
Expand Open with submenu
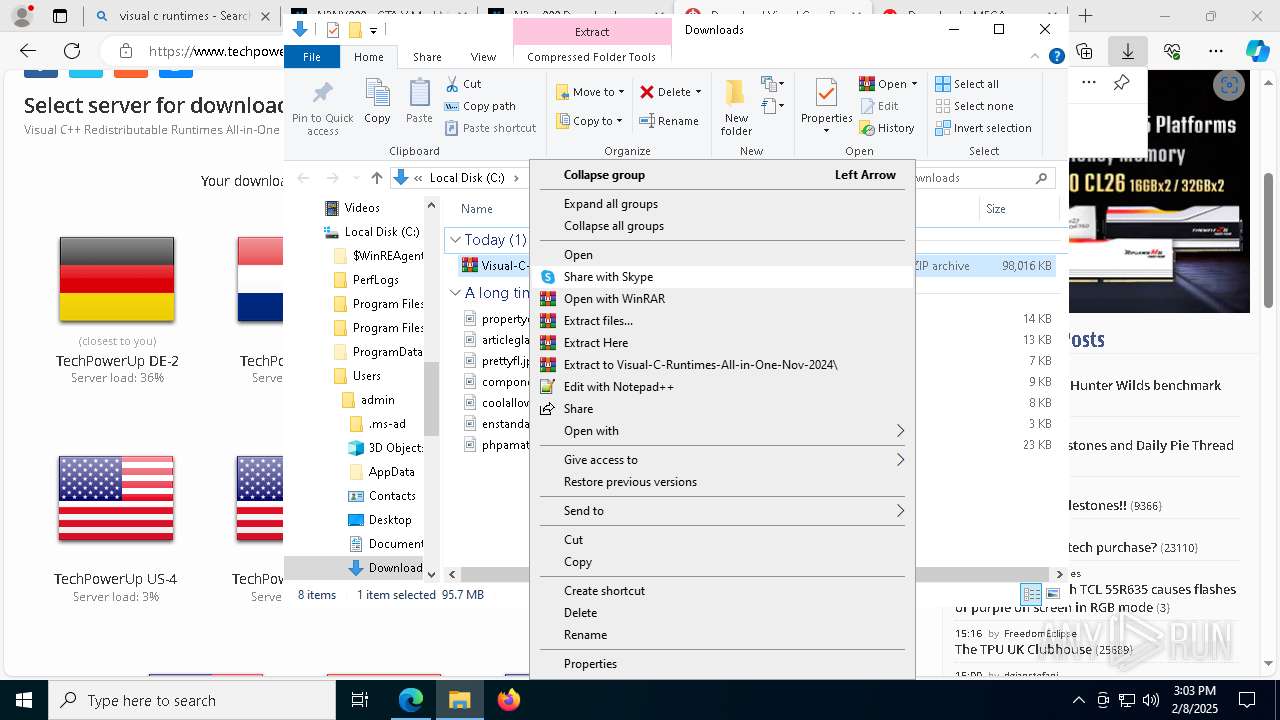[722, 431]
